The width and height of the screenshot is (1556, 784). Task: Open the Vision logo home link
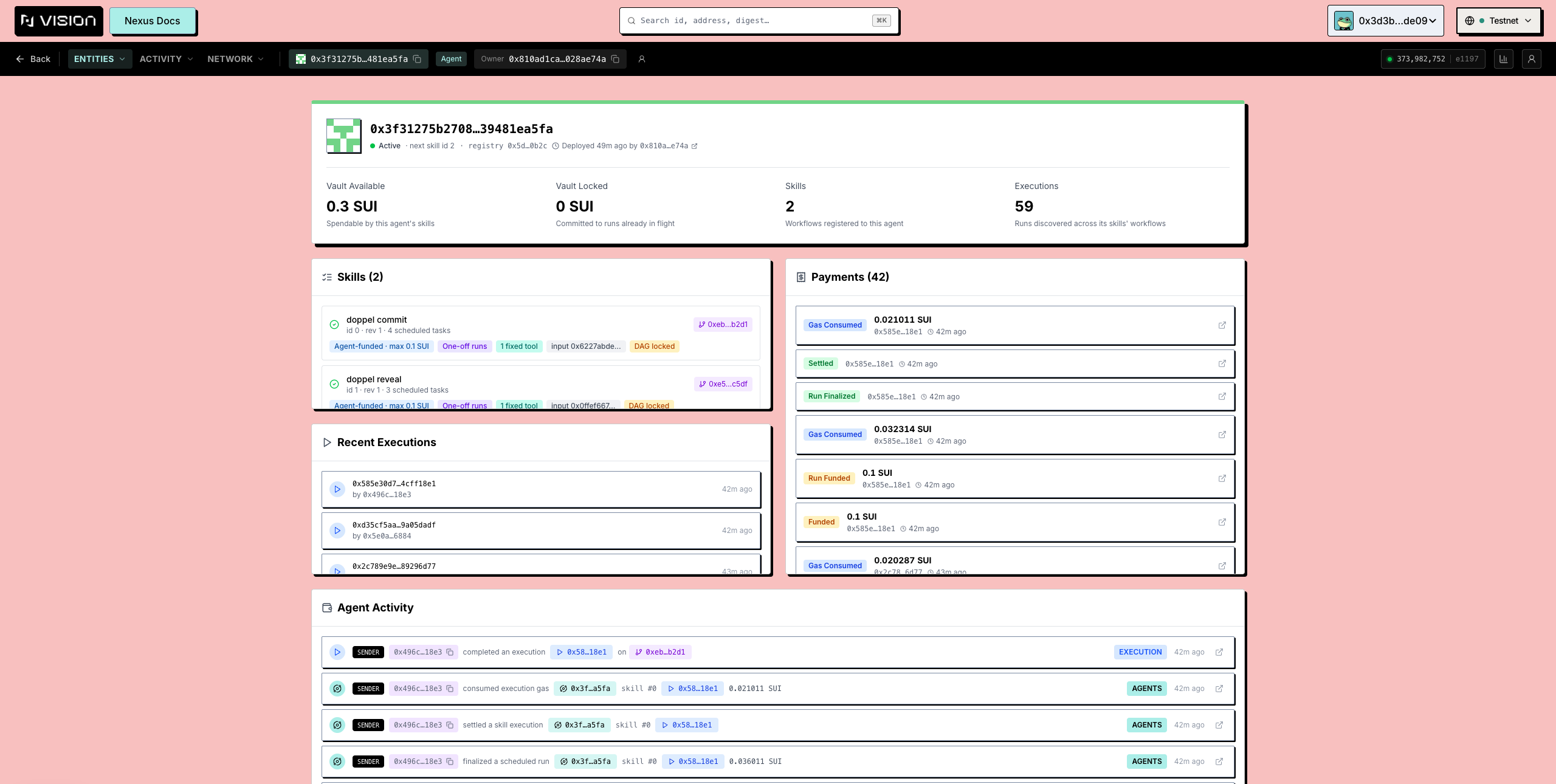click(x=58, y=21)
